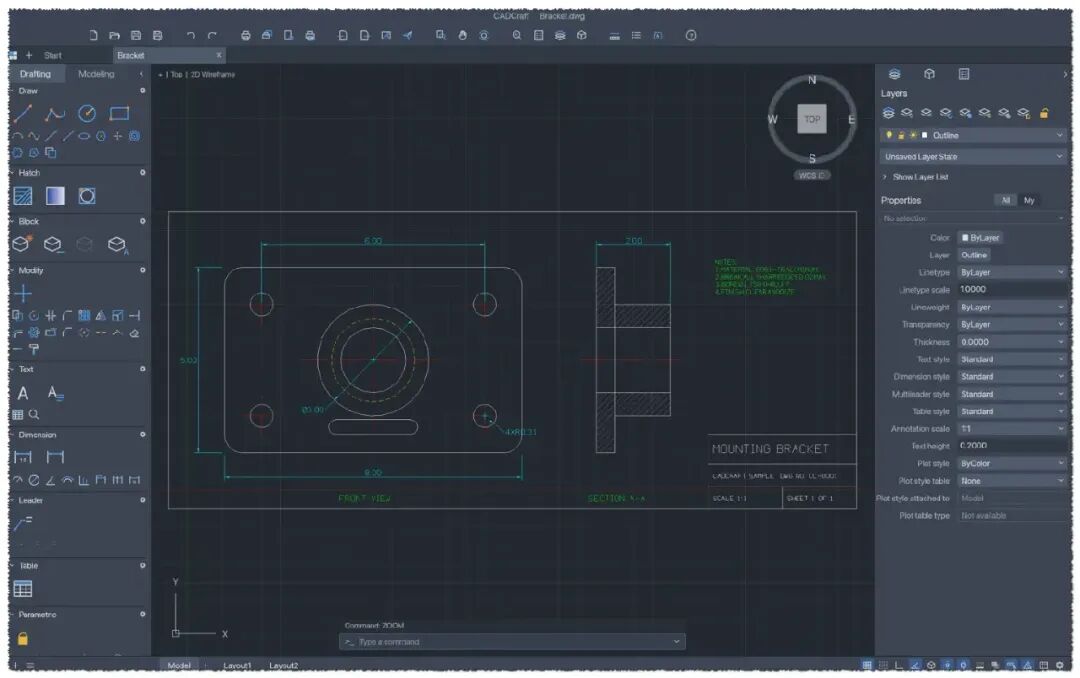Toggle the orange unlock layer icon
The width and height of the screenshot is (1080, 678).
coord(1044,113)
